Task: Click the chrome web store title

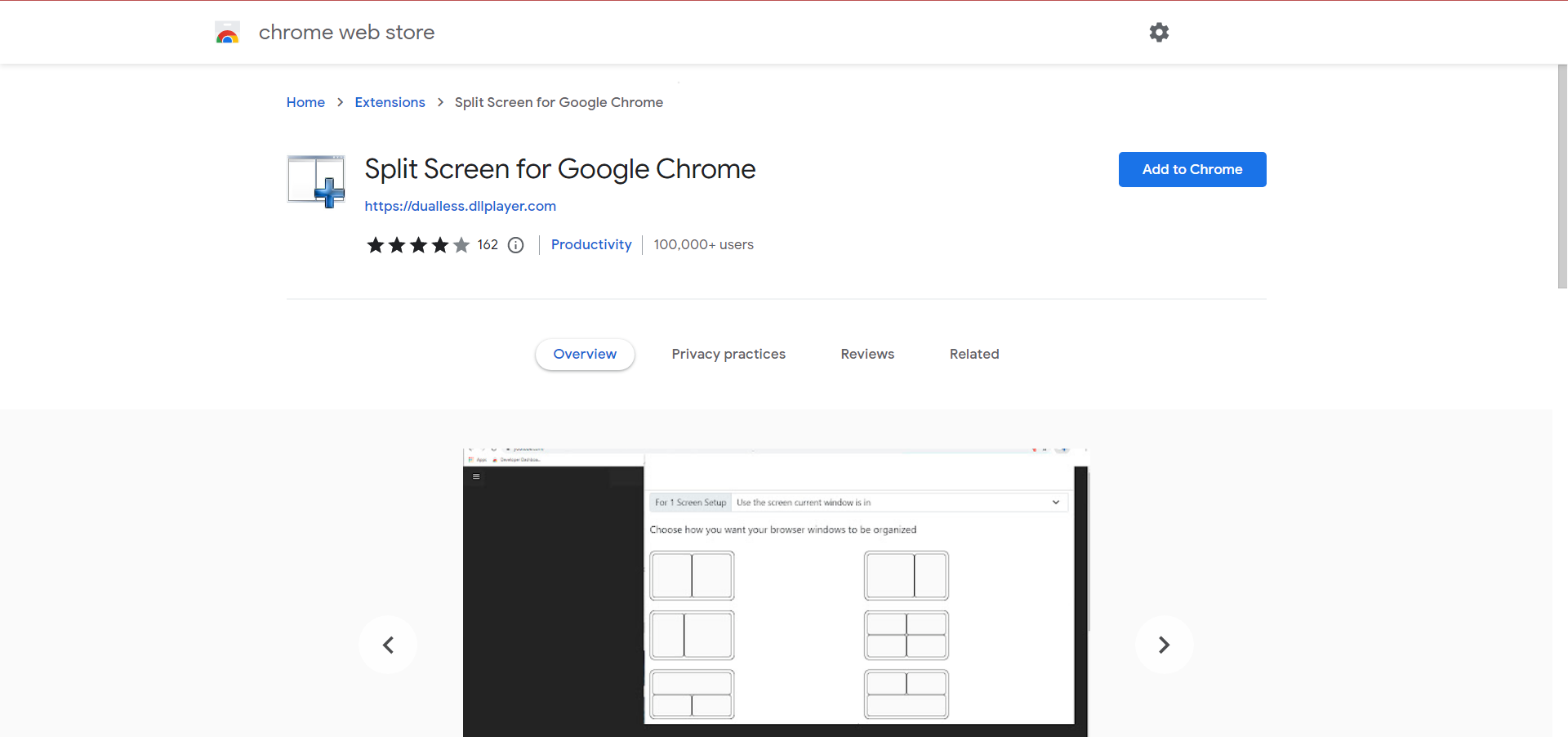Action: point(346,32)
